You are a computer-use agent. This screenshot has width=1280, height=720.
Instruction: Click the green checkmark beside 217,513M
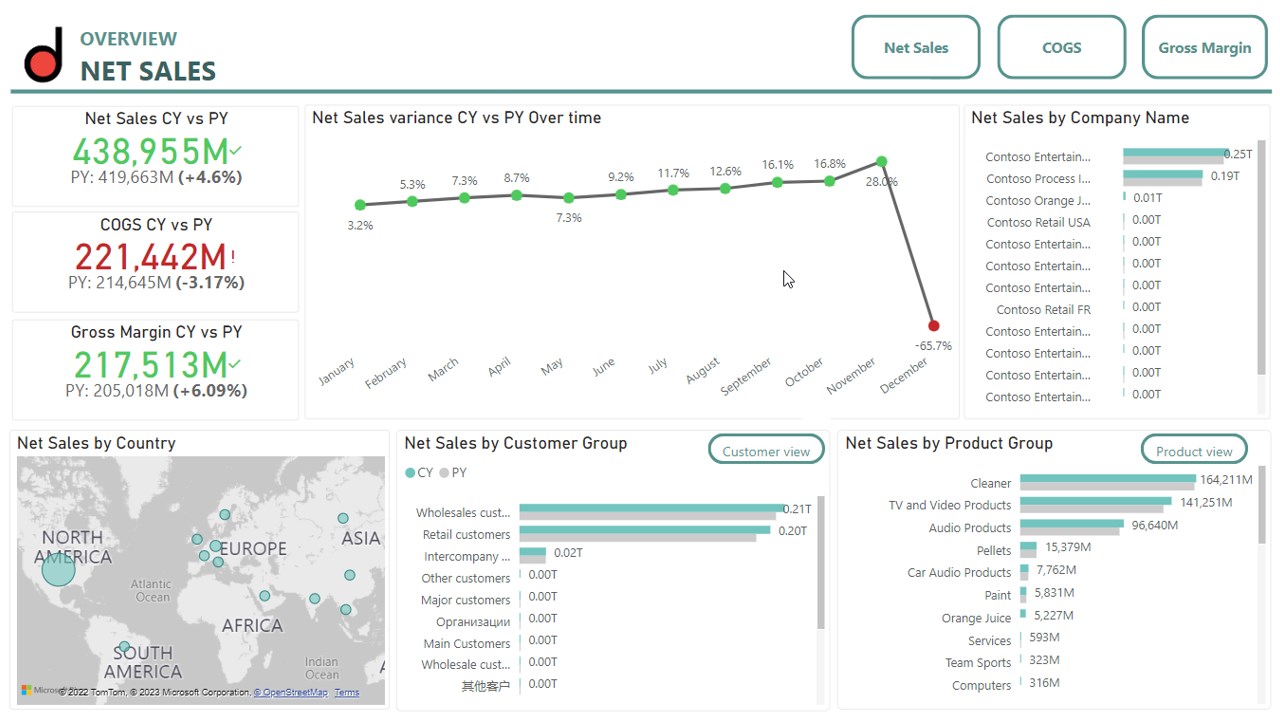(x=236, y=364)
